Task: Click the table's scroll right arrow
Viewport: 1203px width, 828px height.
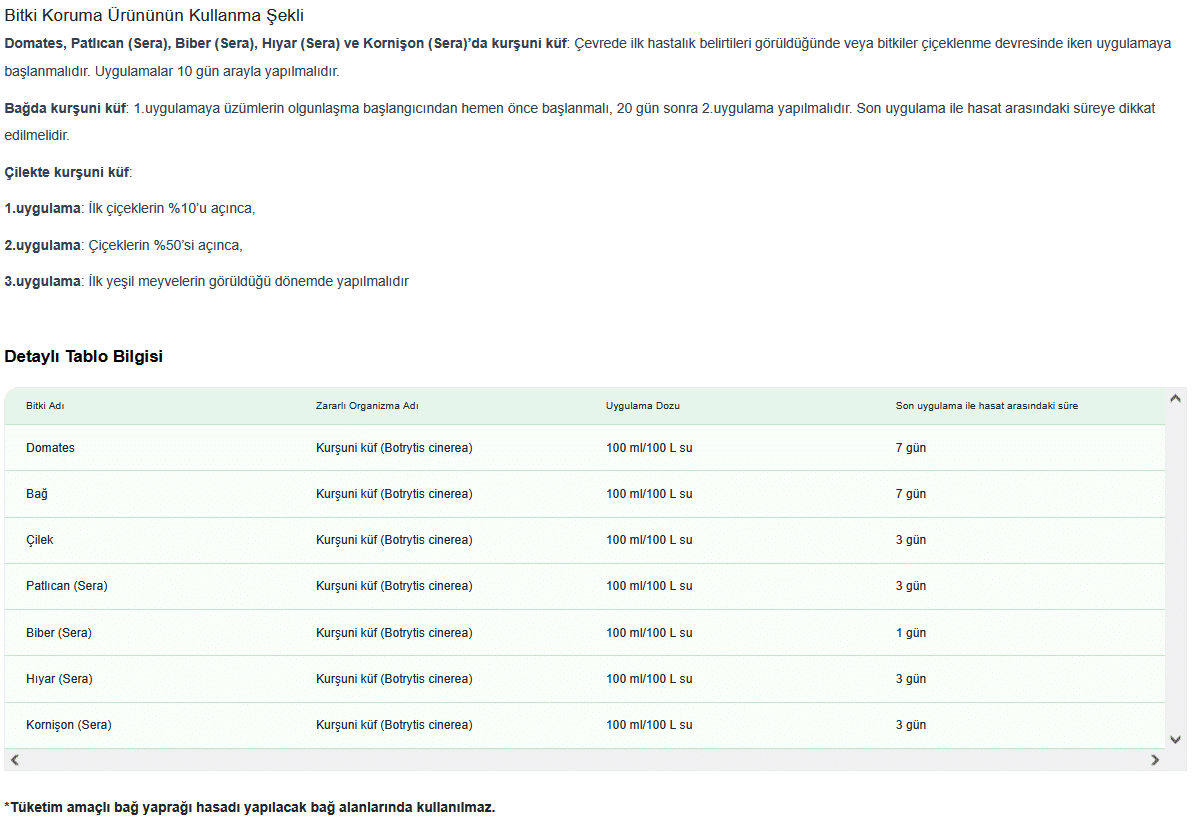Action: point(1155,760)
